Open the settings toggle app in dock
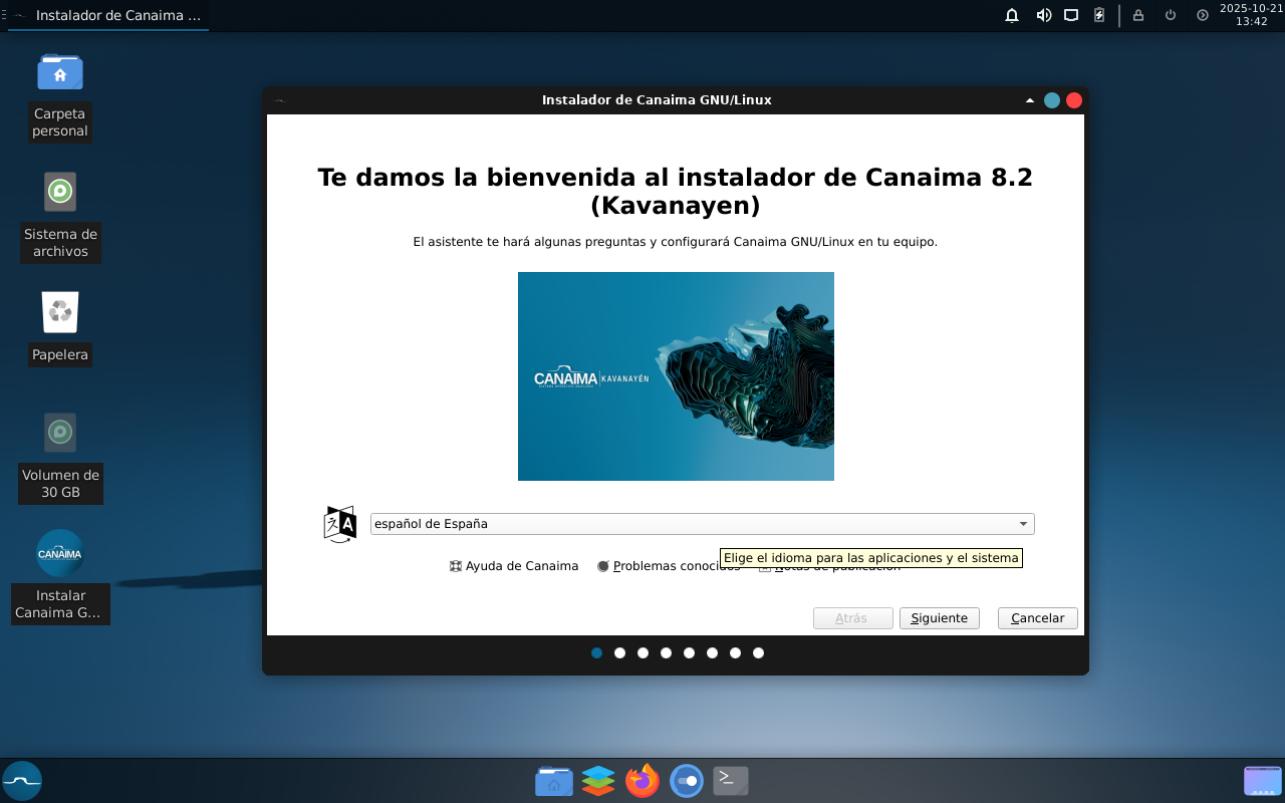Screen dimensions: 1285x803 [686, 780]
